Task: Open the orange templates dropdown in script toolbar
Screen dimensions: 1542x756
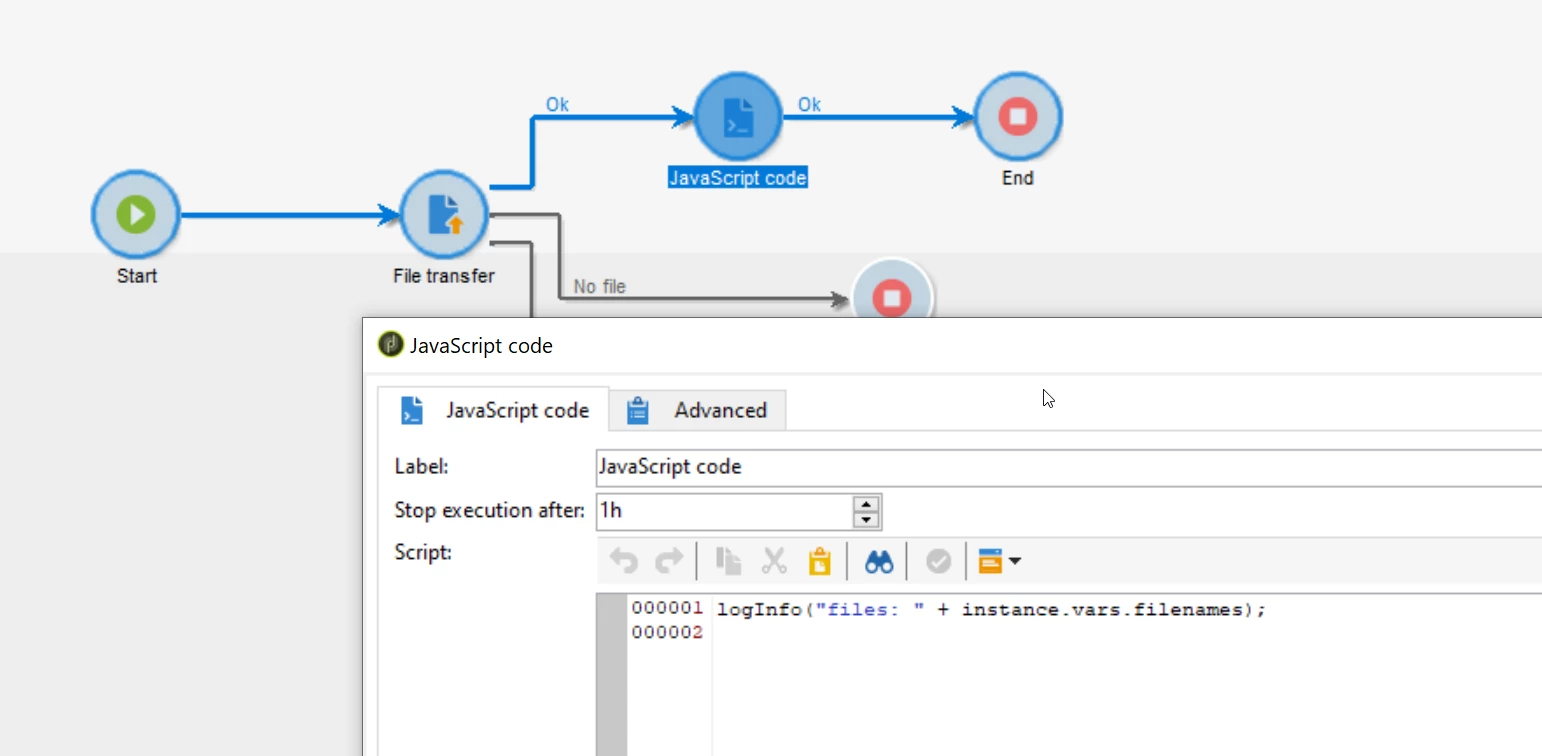Action: tap(999, 561)
